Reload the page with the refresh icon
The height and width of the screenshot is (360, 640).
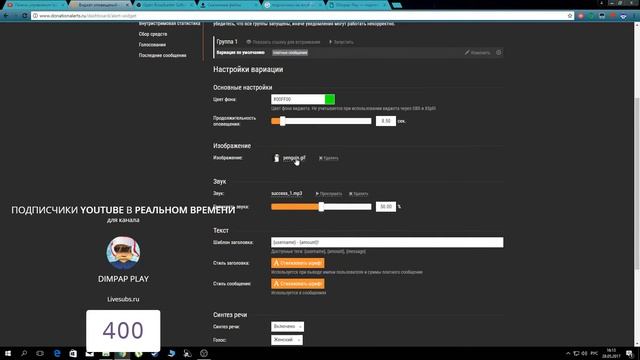click(24, 16)
